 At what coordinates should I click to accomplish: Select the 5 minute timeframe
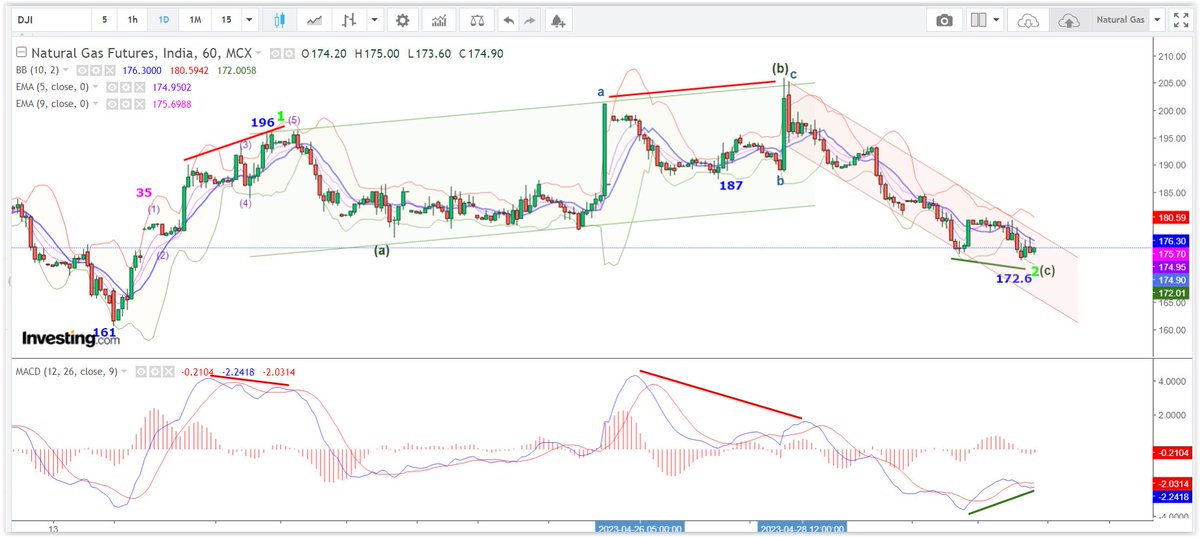[x=105, y=20]
